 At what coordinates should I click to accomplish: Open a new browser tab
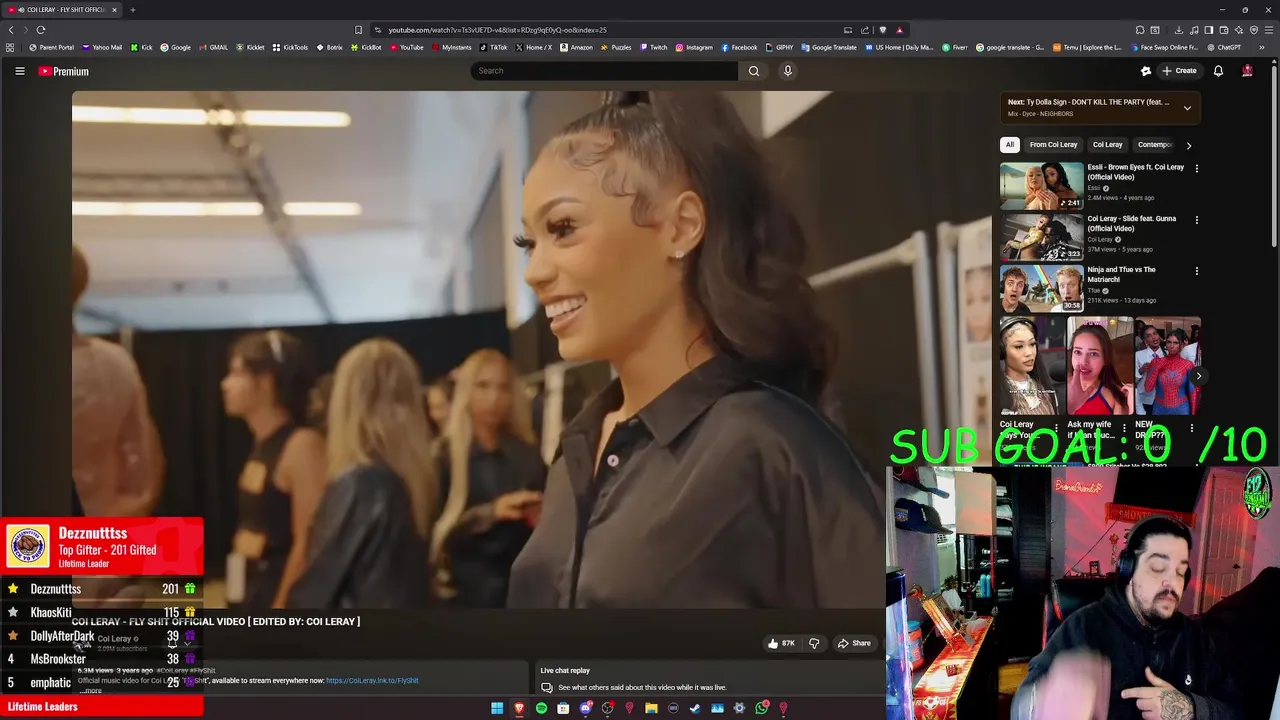pos(132,10)
